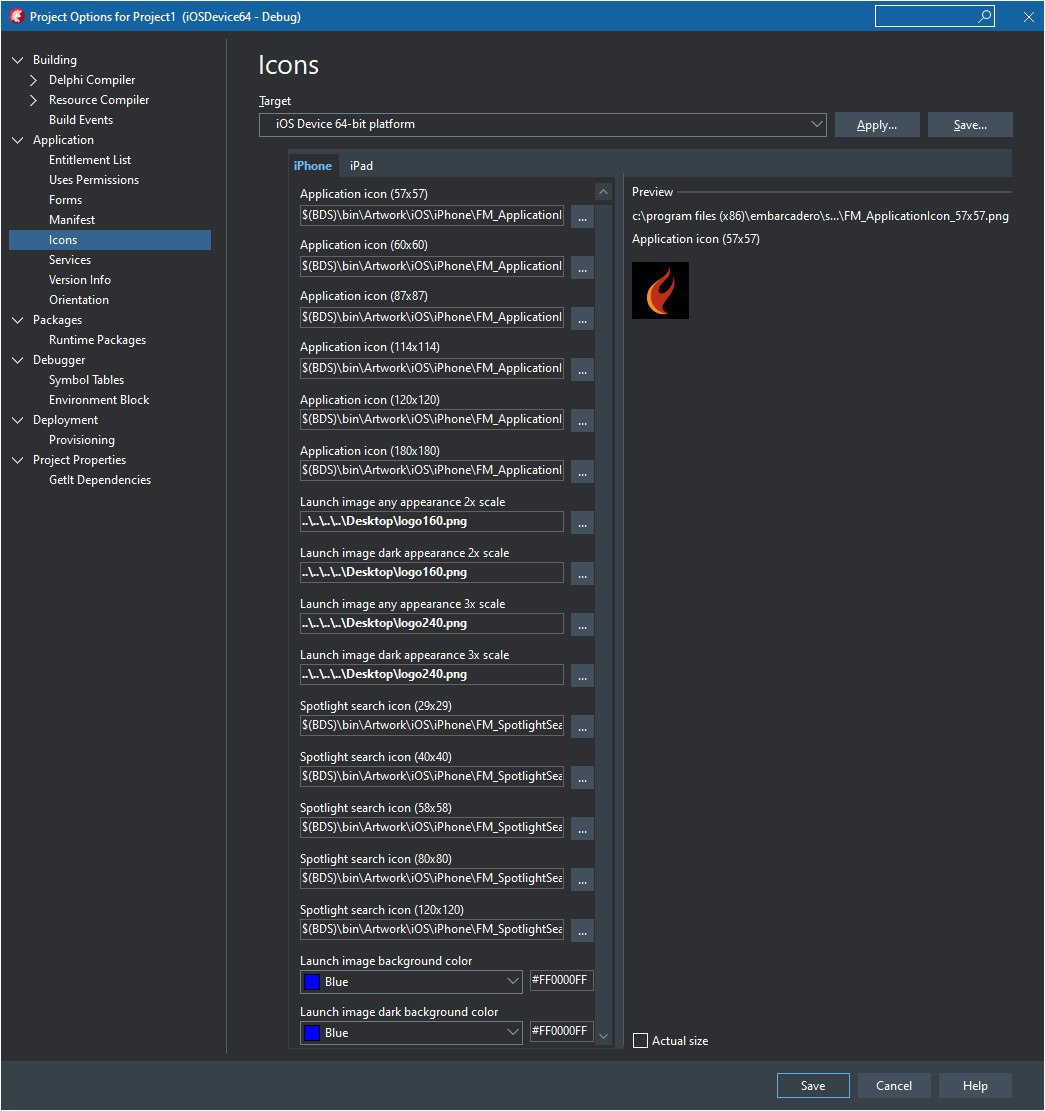
Task: Click the blue swatch for background color
Action: [312, 981]
